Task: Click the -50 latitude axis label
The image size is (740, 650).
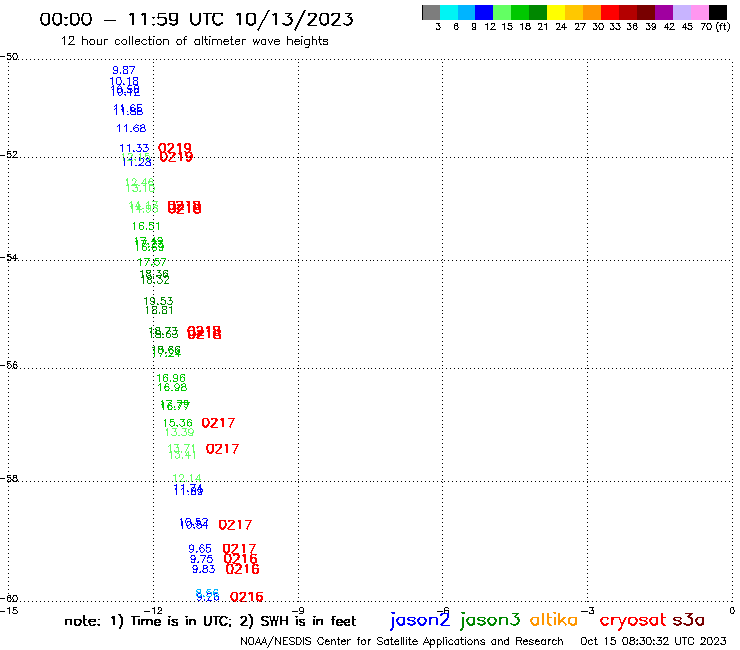Action: point(9,57)
